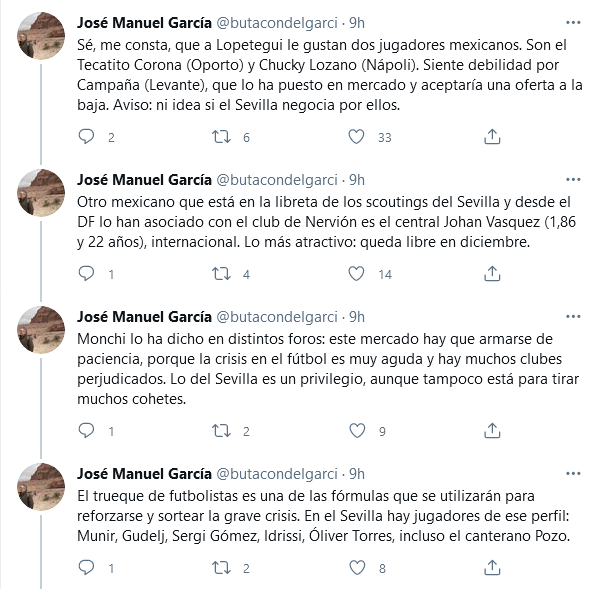
Task: Like the trueque tweet with 8 likes
Action: pyautogui.click(x=357, y=568)
